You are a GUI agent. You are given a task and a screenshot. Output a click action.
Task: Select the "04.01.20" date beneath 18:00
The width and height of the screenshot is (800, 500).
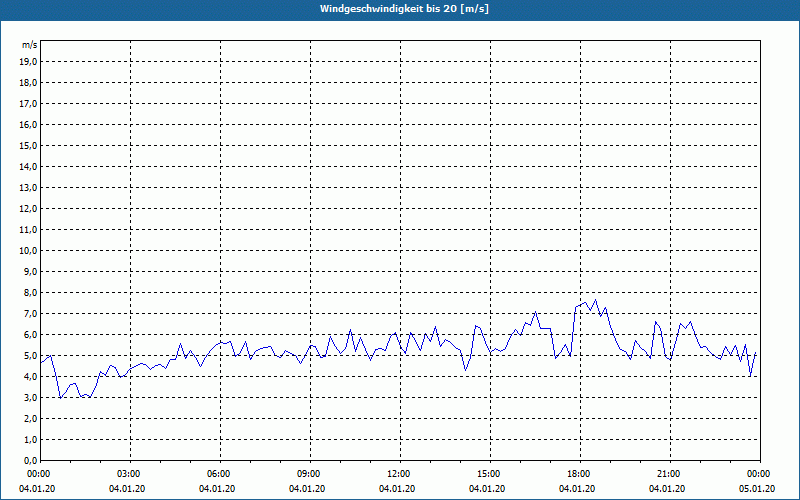click(577, 489)
